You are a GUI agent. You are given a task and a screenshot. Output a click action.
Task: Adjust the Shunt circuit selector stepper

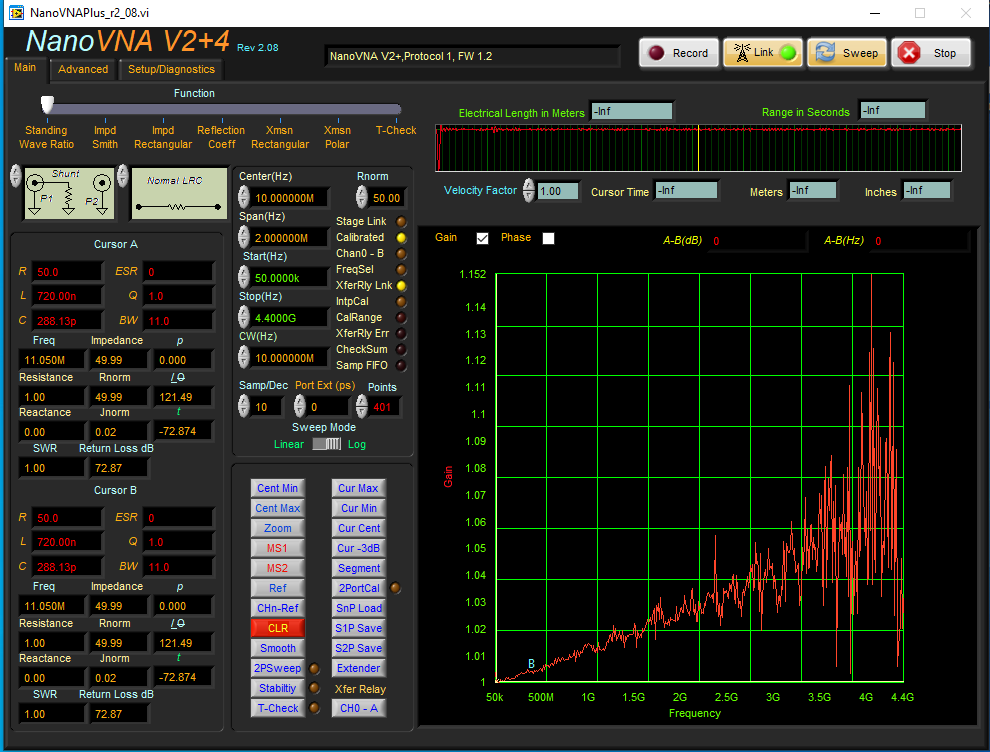pyautogui.click(x=16, y=176)
